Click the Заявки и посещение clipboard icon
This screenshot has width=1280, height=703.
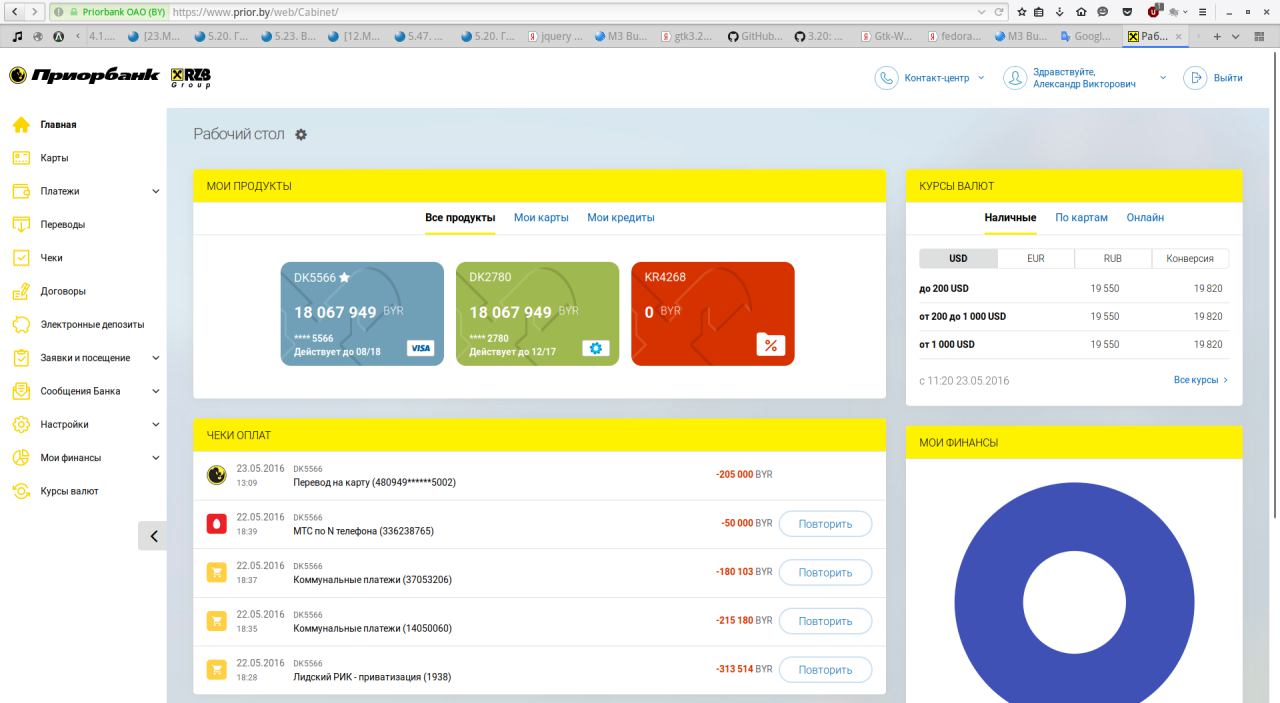click(20, 358)
